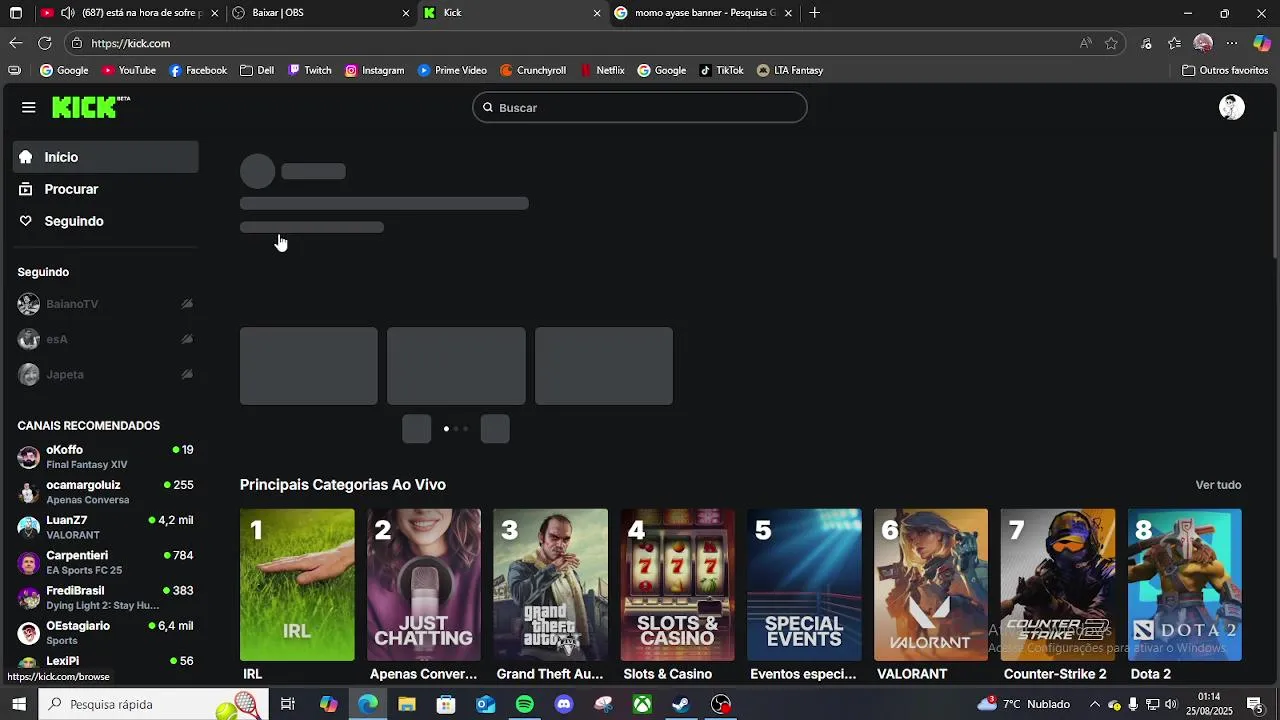The height and width of the screenshot is (720, 1280).
Task: Open the Crunchyroll bookmark
Action: coord(533,70)
